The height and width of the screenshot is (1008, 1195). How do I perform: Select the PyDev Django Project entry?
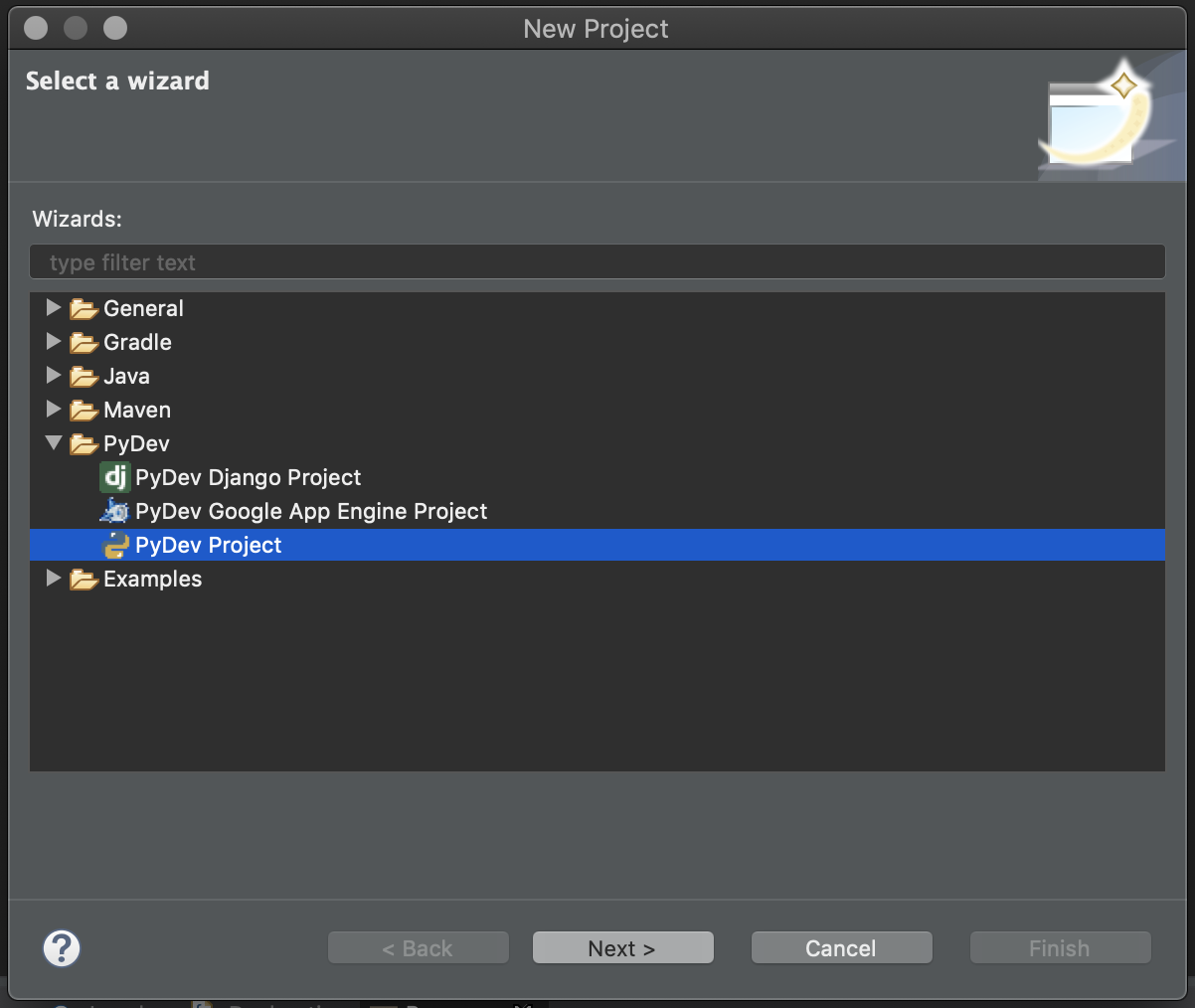pyautogui.click(x=248, y=478)
